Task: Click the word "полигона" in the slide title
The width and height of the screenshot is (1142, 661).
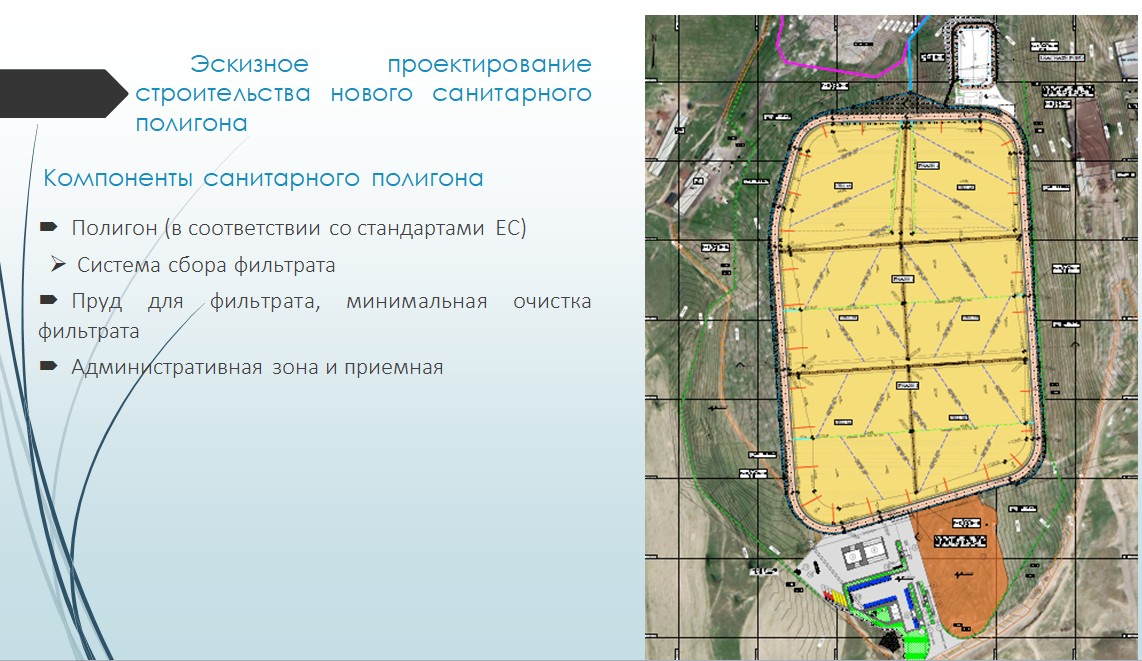Action: click(x=191, y=123)
